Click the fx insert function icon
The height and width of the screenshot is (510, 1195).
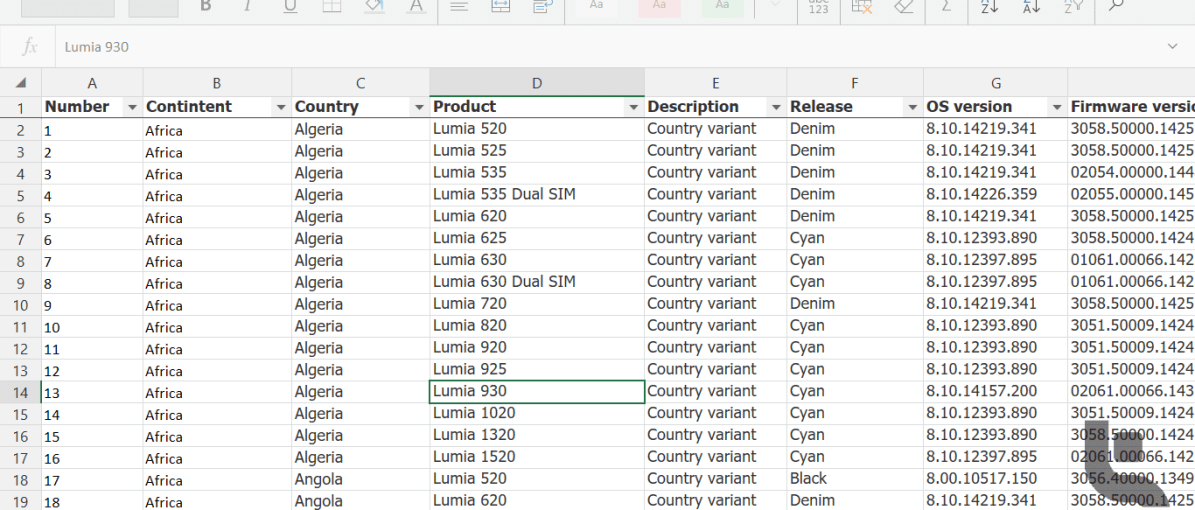pyautogui.click(x=29, y=47)
